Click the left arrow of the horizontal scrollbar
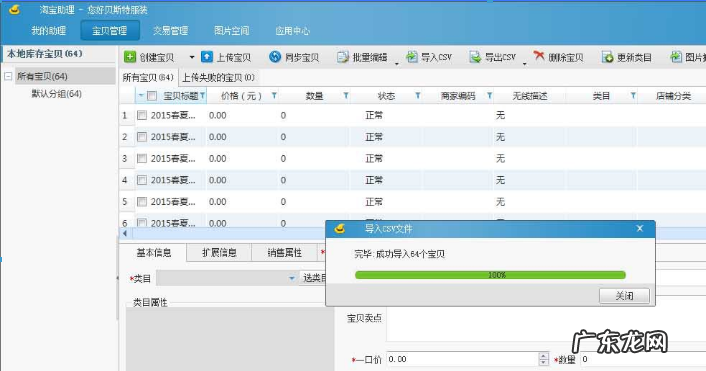The height and width of the screenshot is (371, 706). 125,233
